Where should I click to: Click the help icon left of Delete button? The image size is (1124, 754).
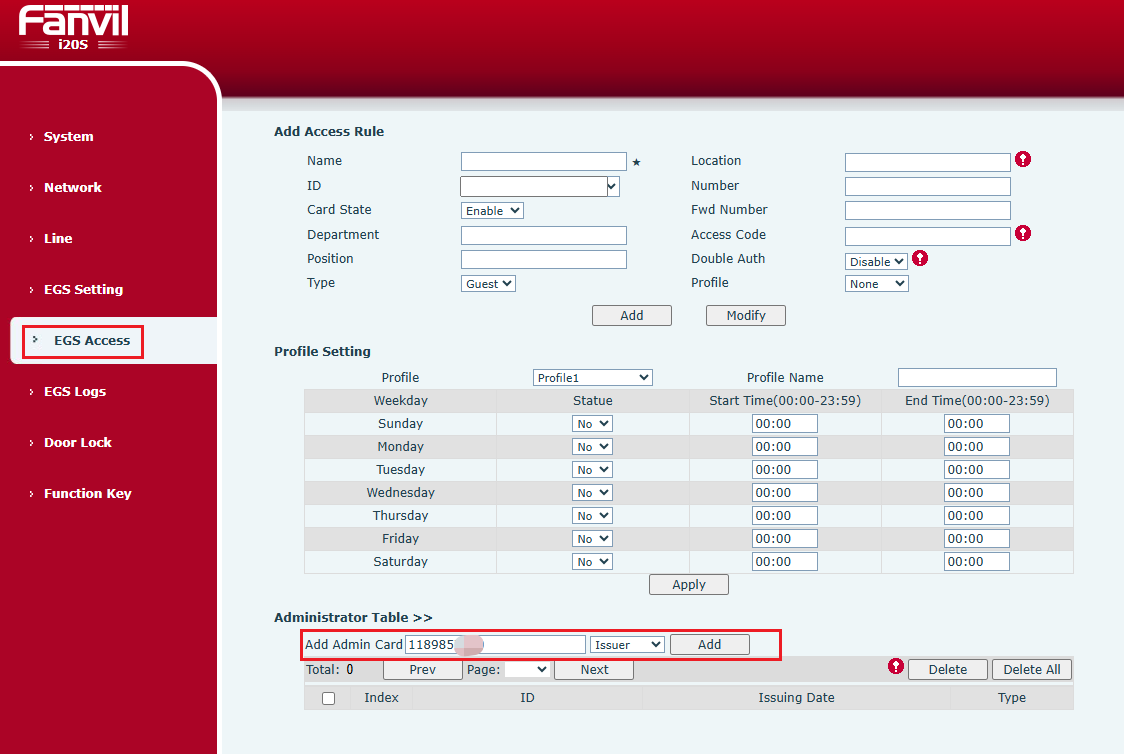coord(895,667)
